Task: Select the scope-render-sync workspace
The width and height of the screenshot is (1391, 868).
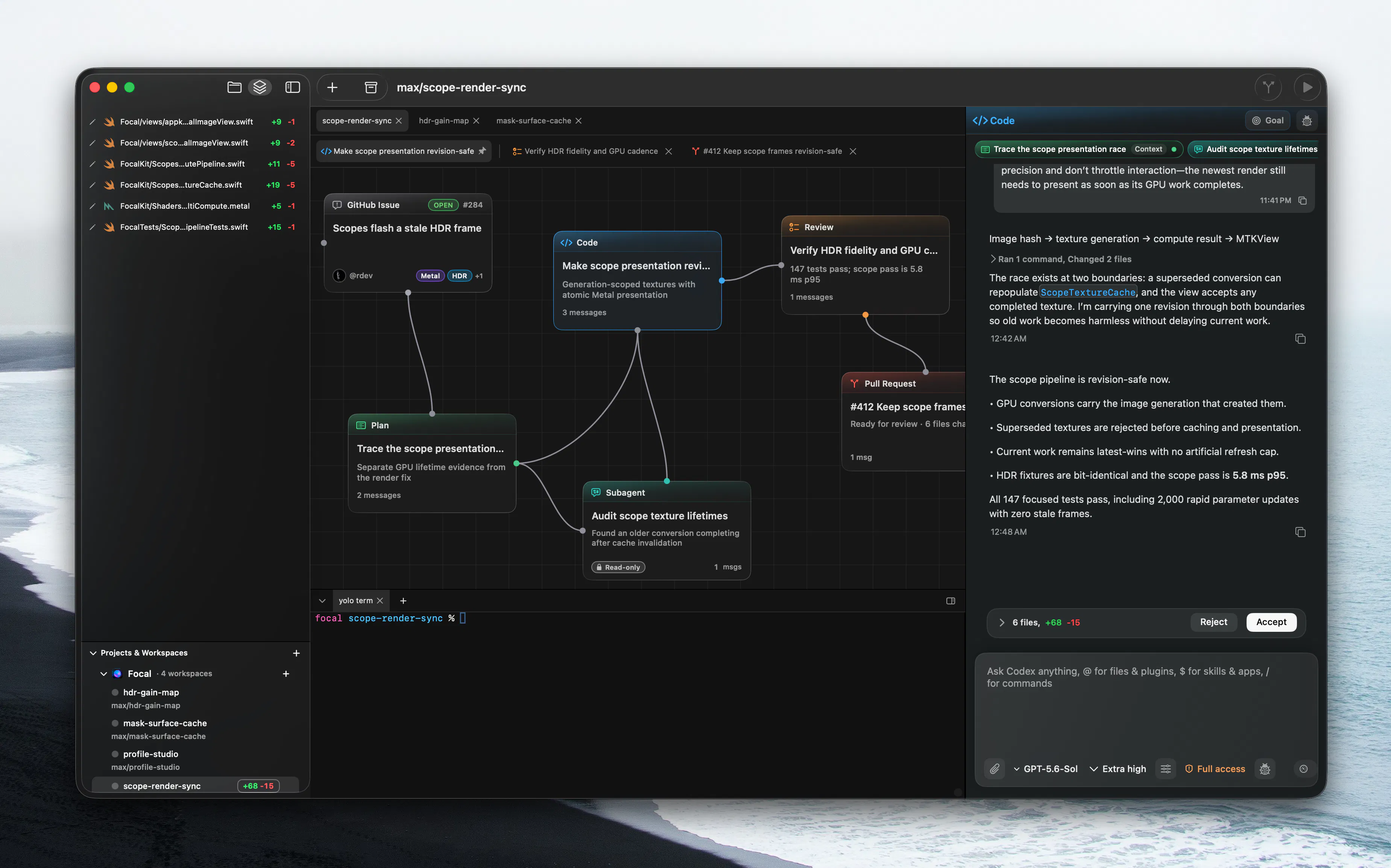Action: (195, 786)
